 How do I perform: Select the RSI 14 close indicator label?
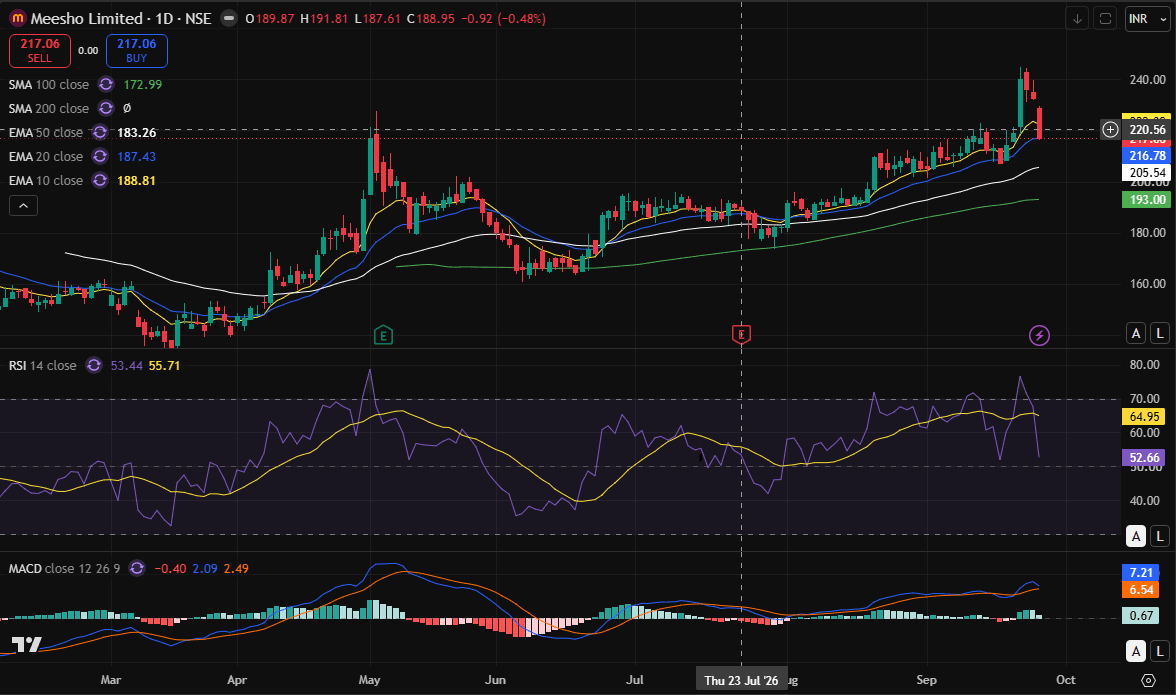point(43,365)
